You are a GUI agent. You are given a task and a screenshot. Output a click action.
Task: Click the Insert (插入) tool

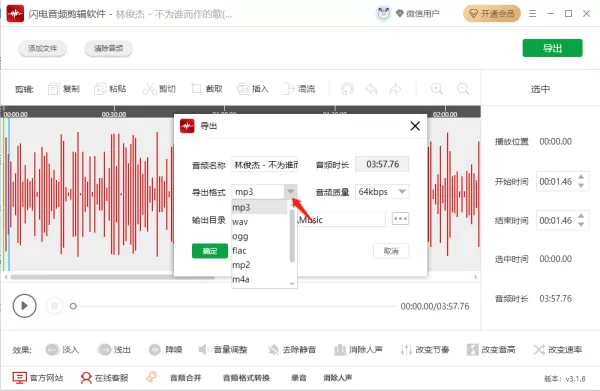pyautogui.click(x=253, y=89)
